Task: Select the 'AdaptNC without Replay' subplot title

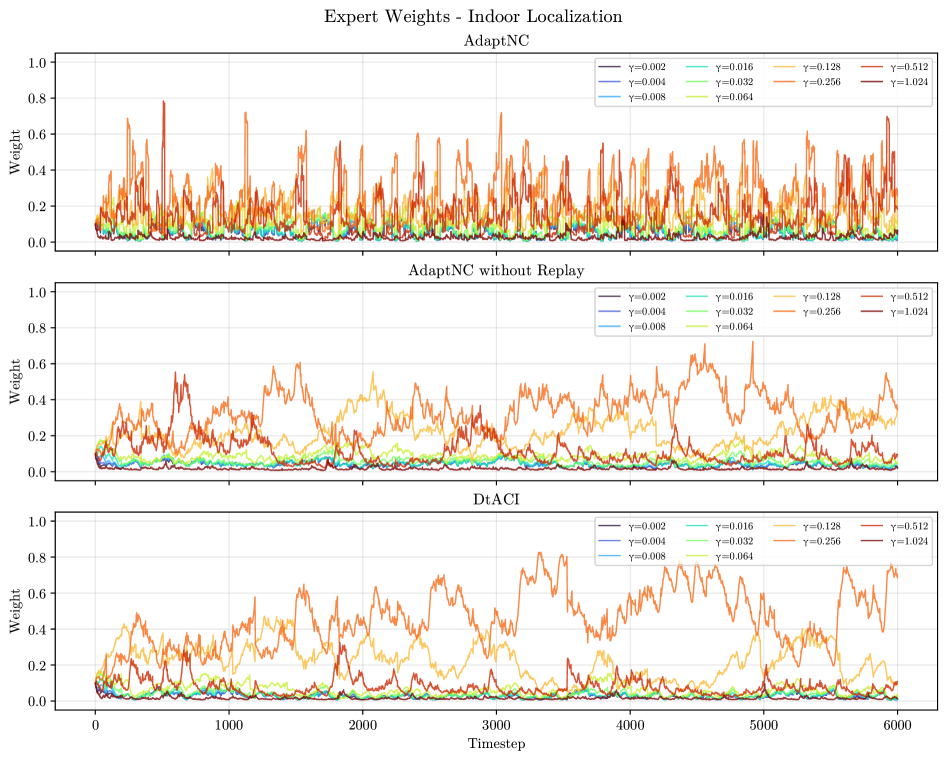Action: click(496, 271)
